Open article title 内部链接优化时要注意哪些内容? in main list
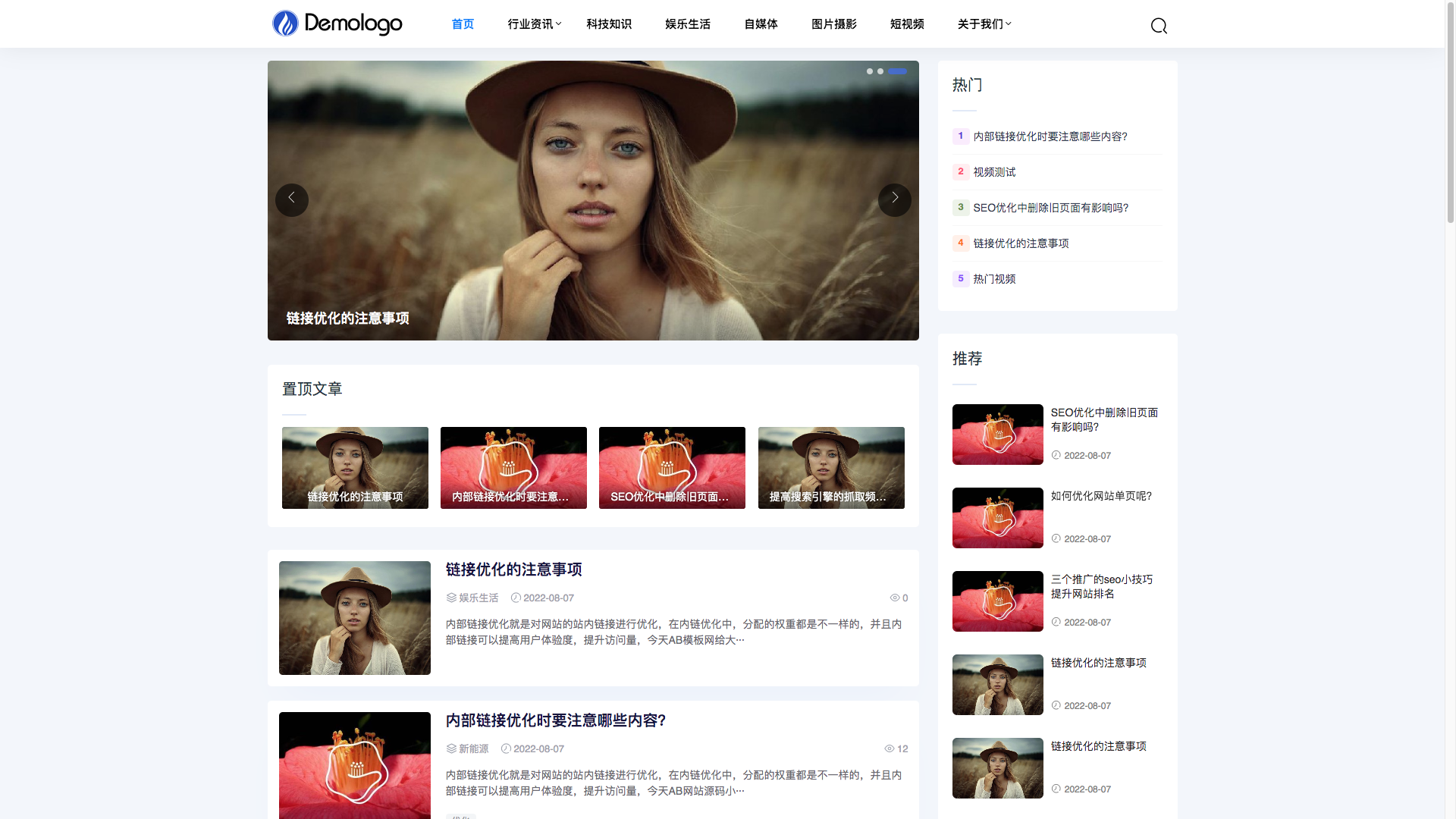The height and width of the screenshot is (819, 1456). [x=556, y=720]
